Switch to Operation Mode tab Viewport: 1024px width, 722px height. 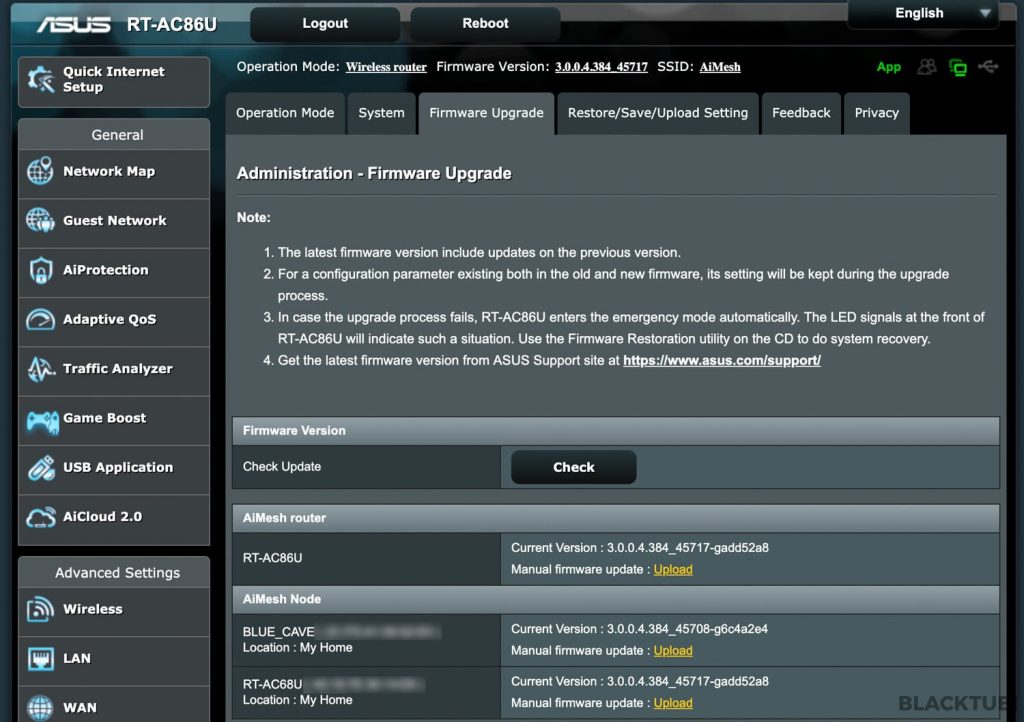(285, 113)
